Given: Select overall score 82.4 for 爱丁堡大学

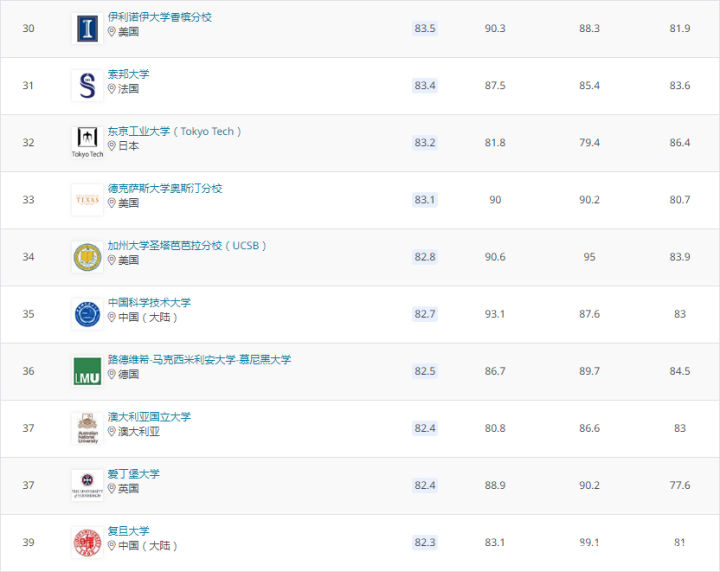Looking at the screenshot, I should [x=425, y=485].
